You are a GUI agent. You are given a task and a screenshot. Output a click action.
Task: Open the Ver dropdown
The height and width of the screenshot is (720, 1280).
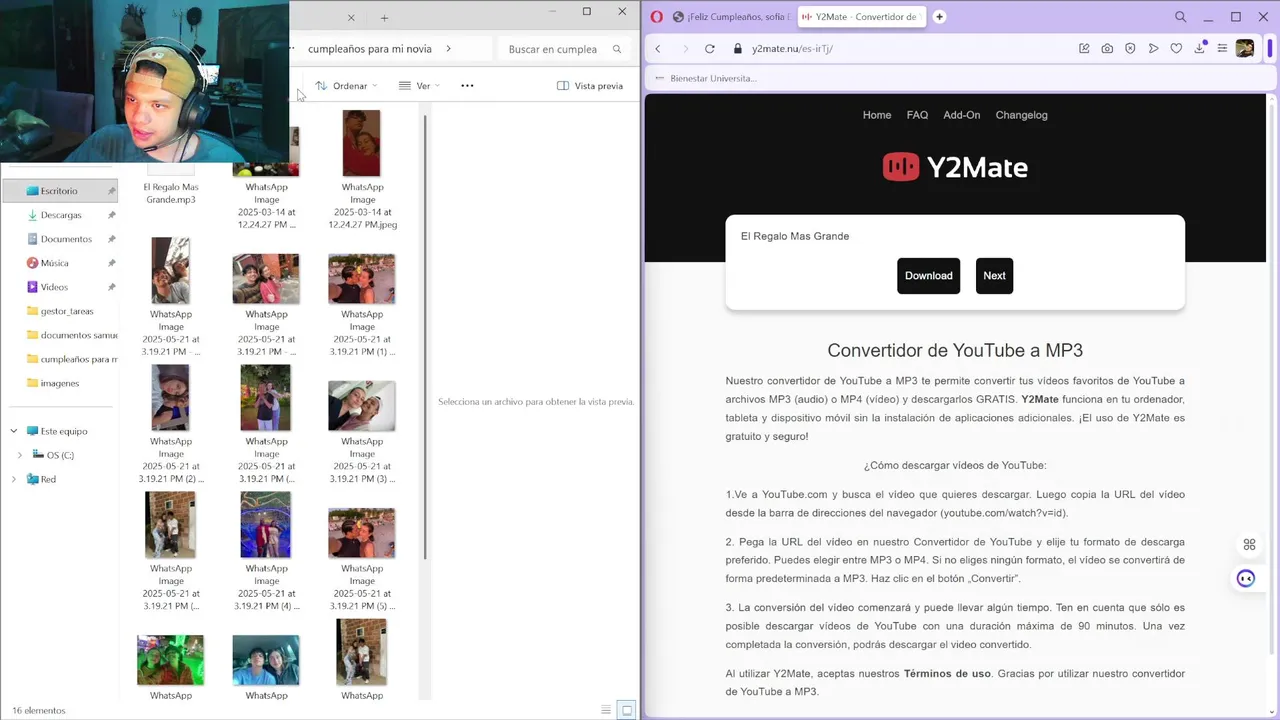tap(419, 86)
